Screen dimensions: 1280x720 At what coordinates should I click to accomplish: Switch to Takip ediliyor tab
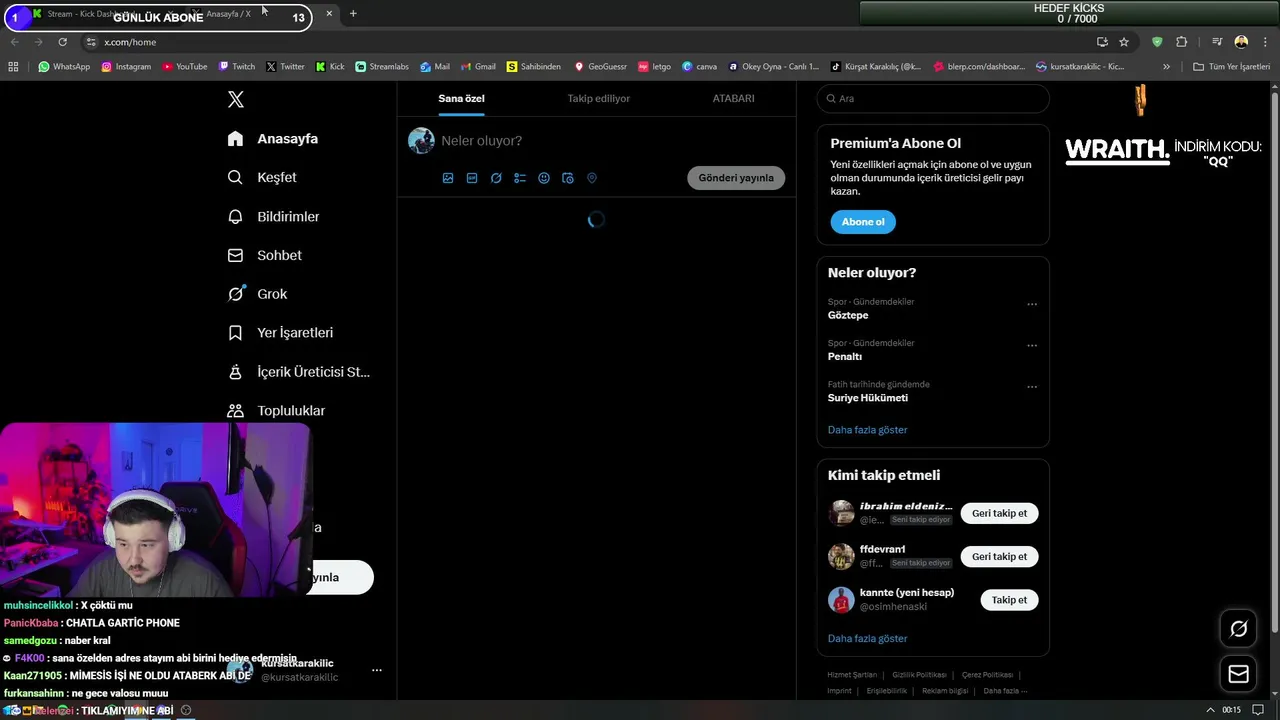pos(599,98)
